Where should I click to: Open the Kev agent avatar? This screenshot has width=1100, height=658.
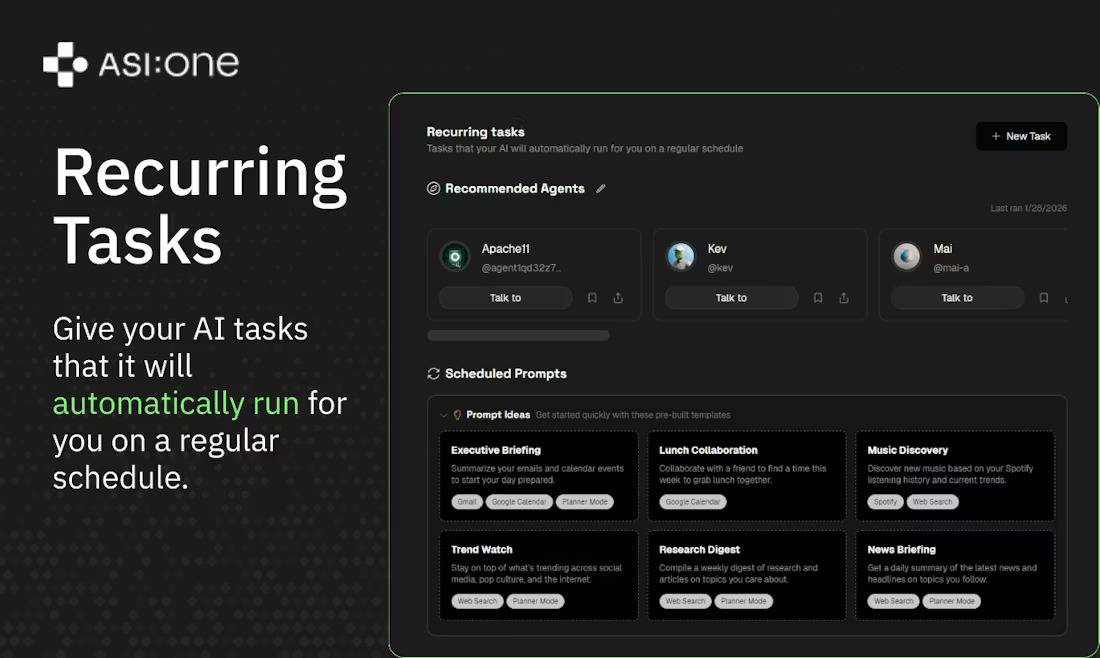(x=680, y=257)
